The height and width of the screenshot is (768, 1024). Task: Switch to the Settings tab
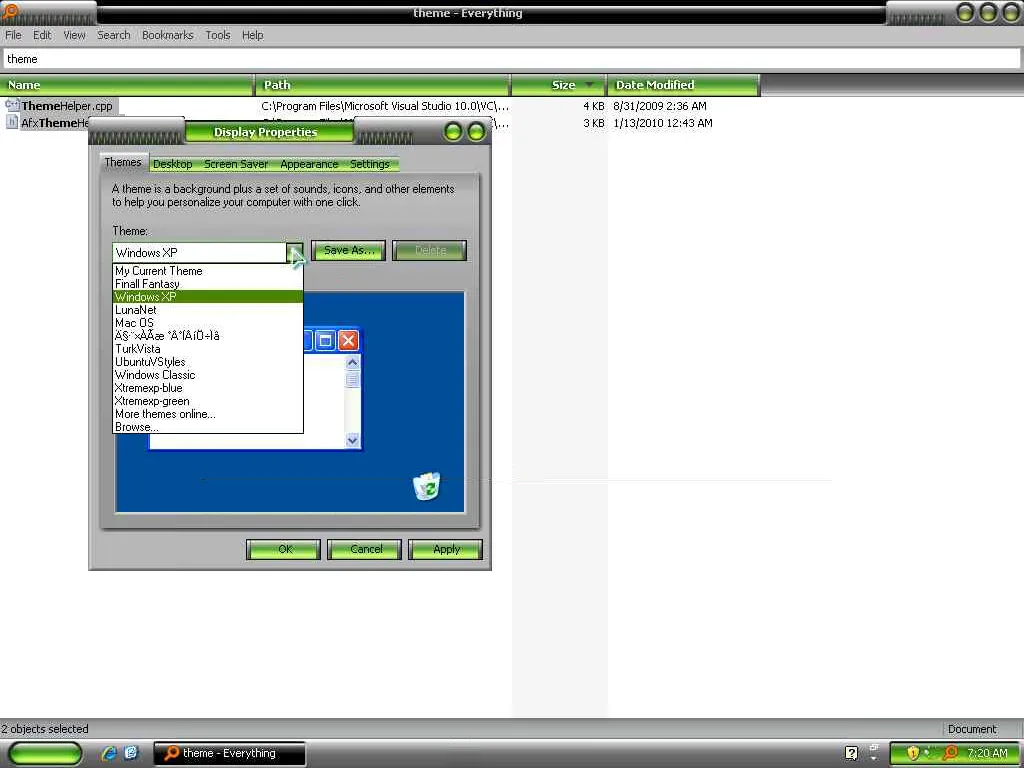coord(370,164)
